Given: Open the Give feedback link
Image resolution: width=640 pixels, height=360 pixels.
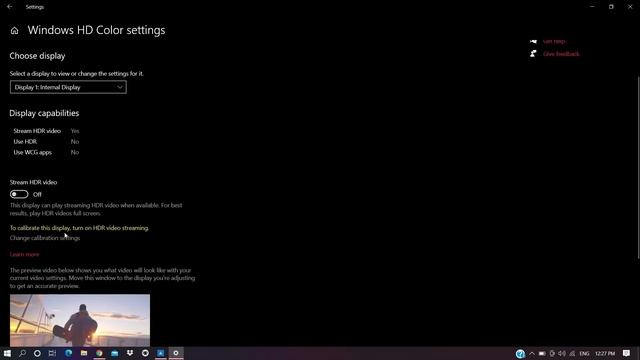Looking at the screenshot, I should coord(561,54).
